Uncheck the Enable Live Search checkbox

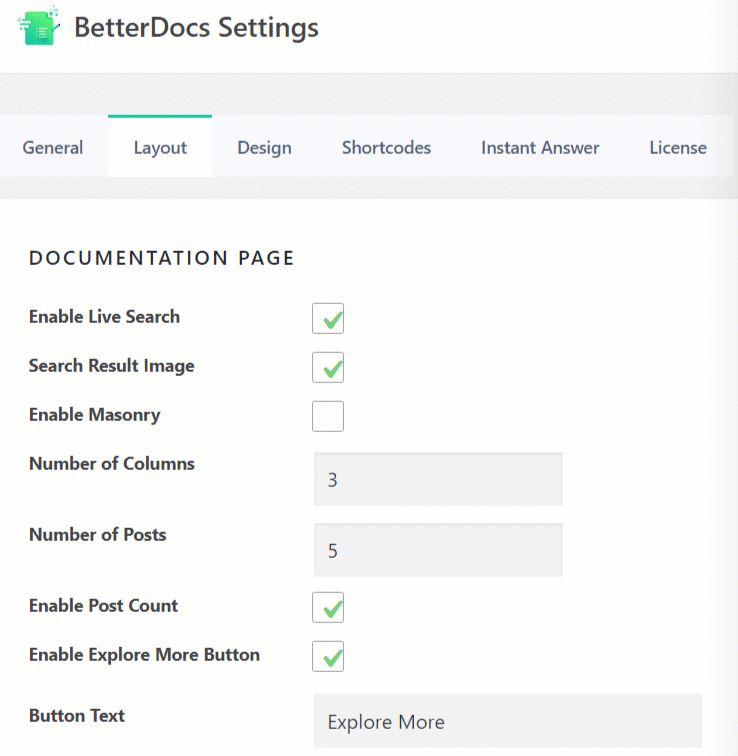328,318
